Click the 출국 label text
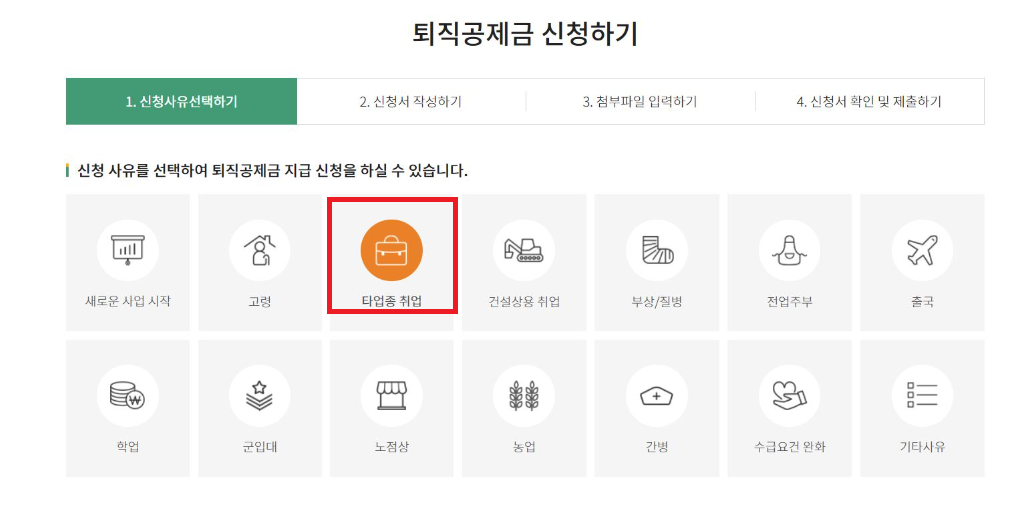This screenshot has width=1014, height=505. point(922,301)
